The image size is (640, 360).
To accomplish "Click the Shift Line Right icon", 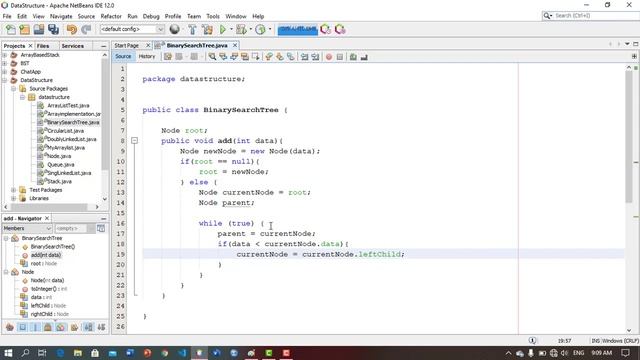I will [315, 57].
